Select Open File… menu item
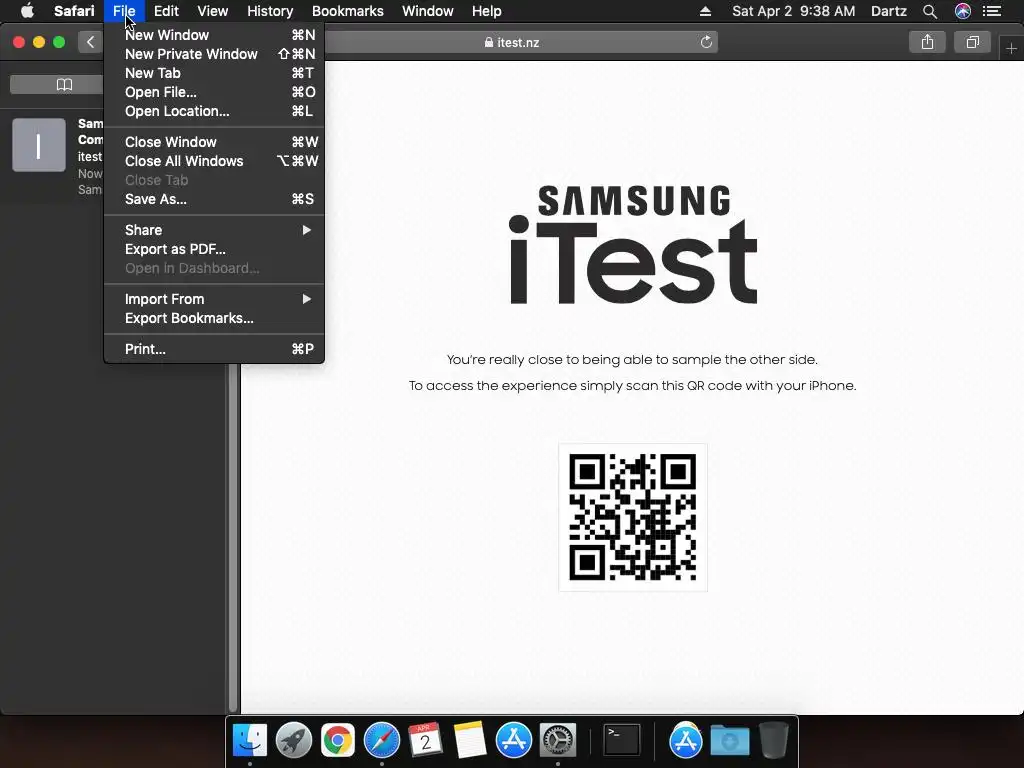The image size is (1024, 768). click(214, 92)
